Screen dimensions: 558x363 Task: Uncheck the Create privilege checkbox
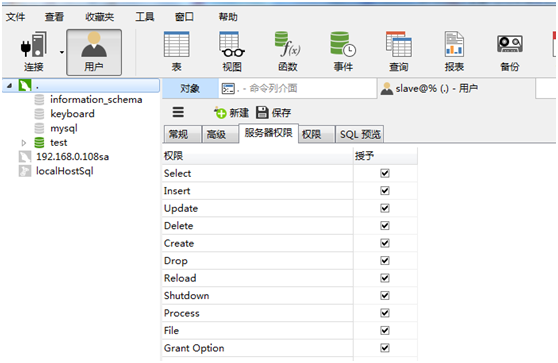[385, 243]
